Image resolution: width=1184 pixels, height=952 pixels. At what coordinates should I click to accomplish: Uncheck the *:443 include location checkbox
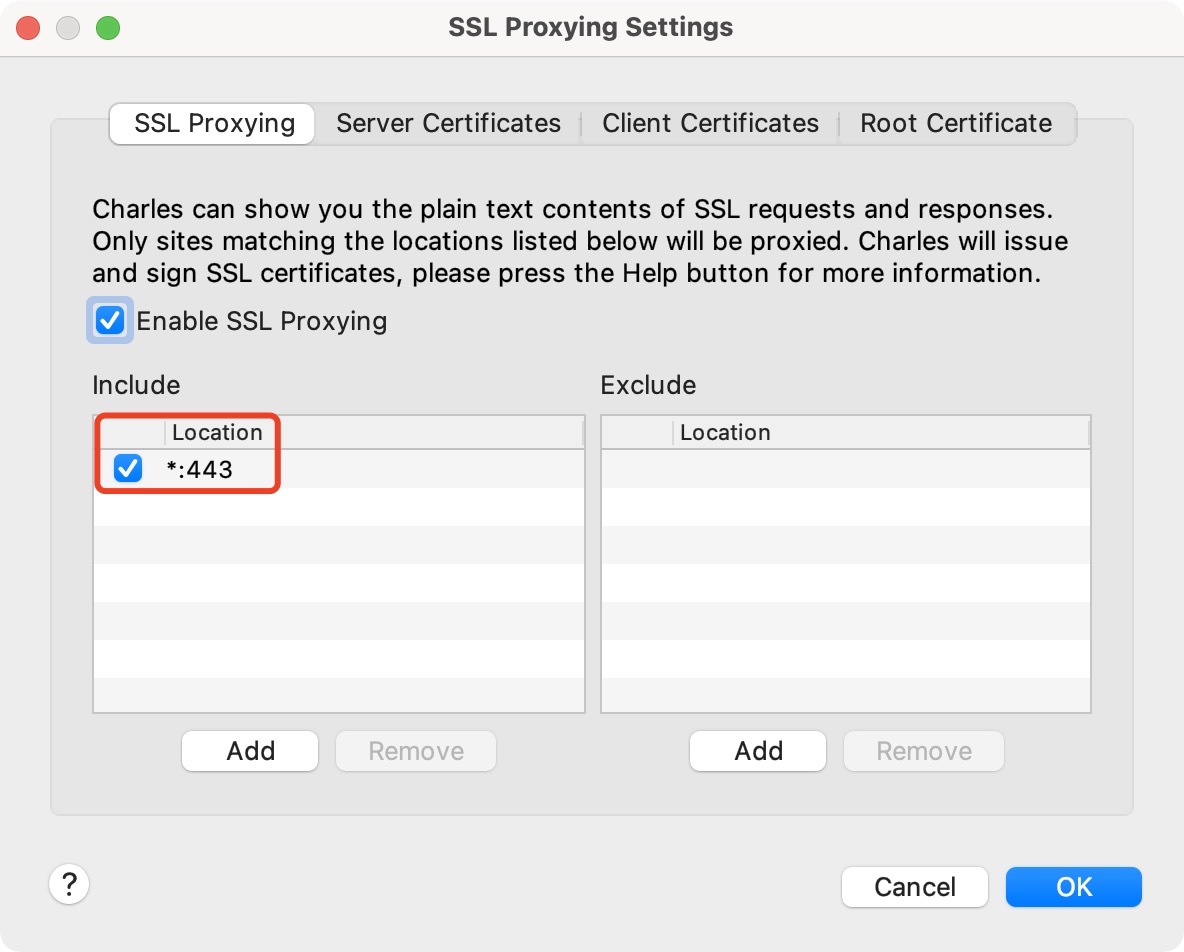[128, 468]
